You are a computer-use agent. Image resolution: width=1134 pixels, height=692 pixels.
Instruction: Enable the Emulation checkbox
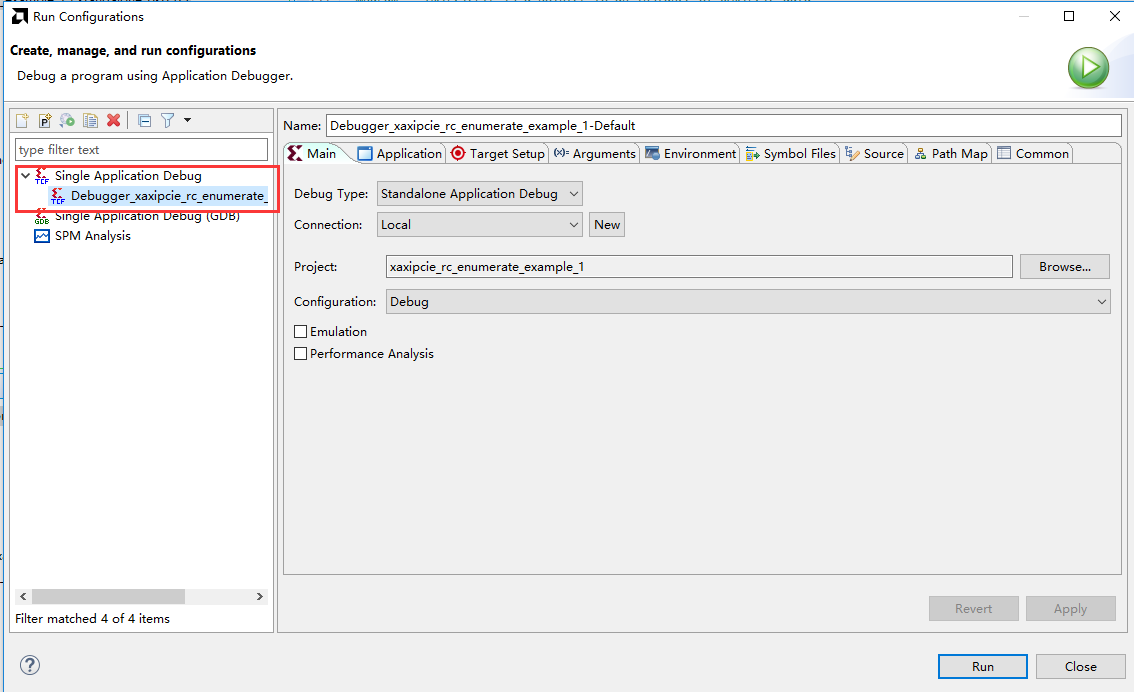click(301, 332)
